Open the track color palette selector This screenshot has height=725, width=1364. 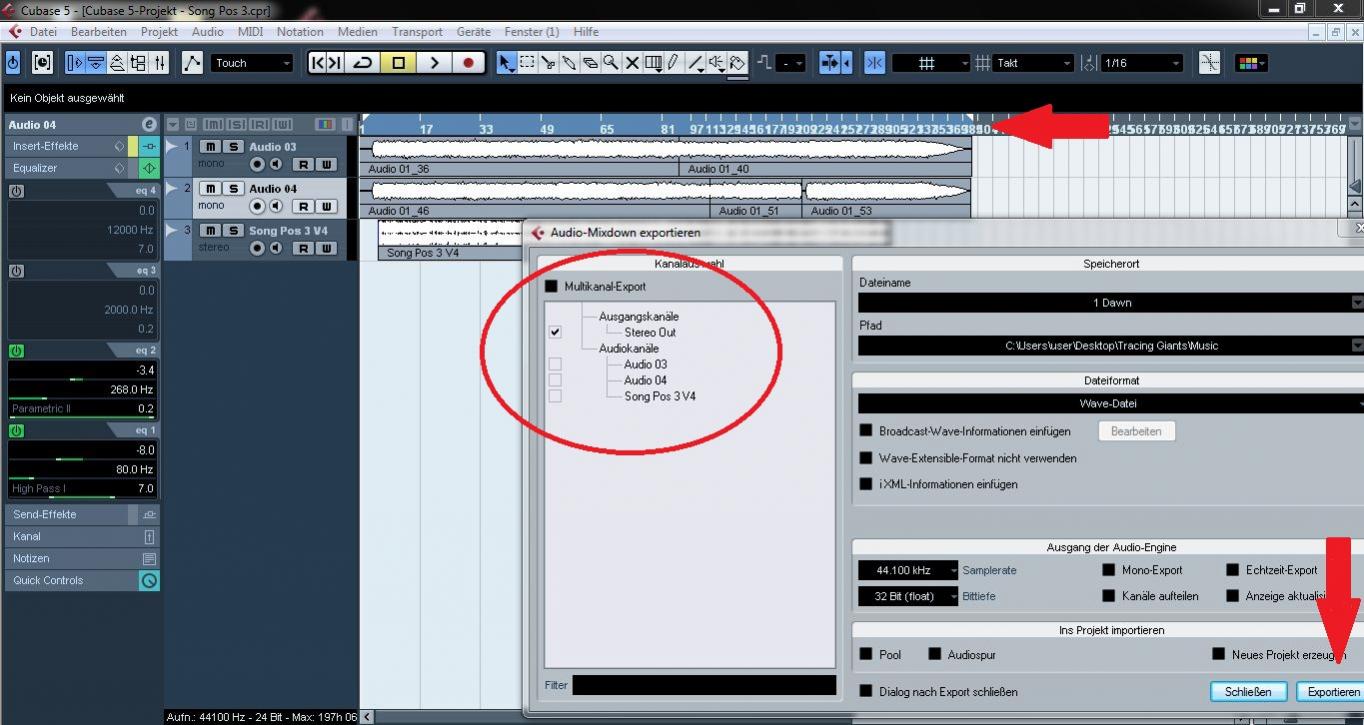pyautogui.click(x=1251, y=63)
